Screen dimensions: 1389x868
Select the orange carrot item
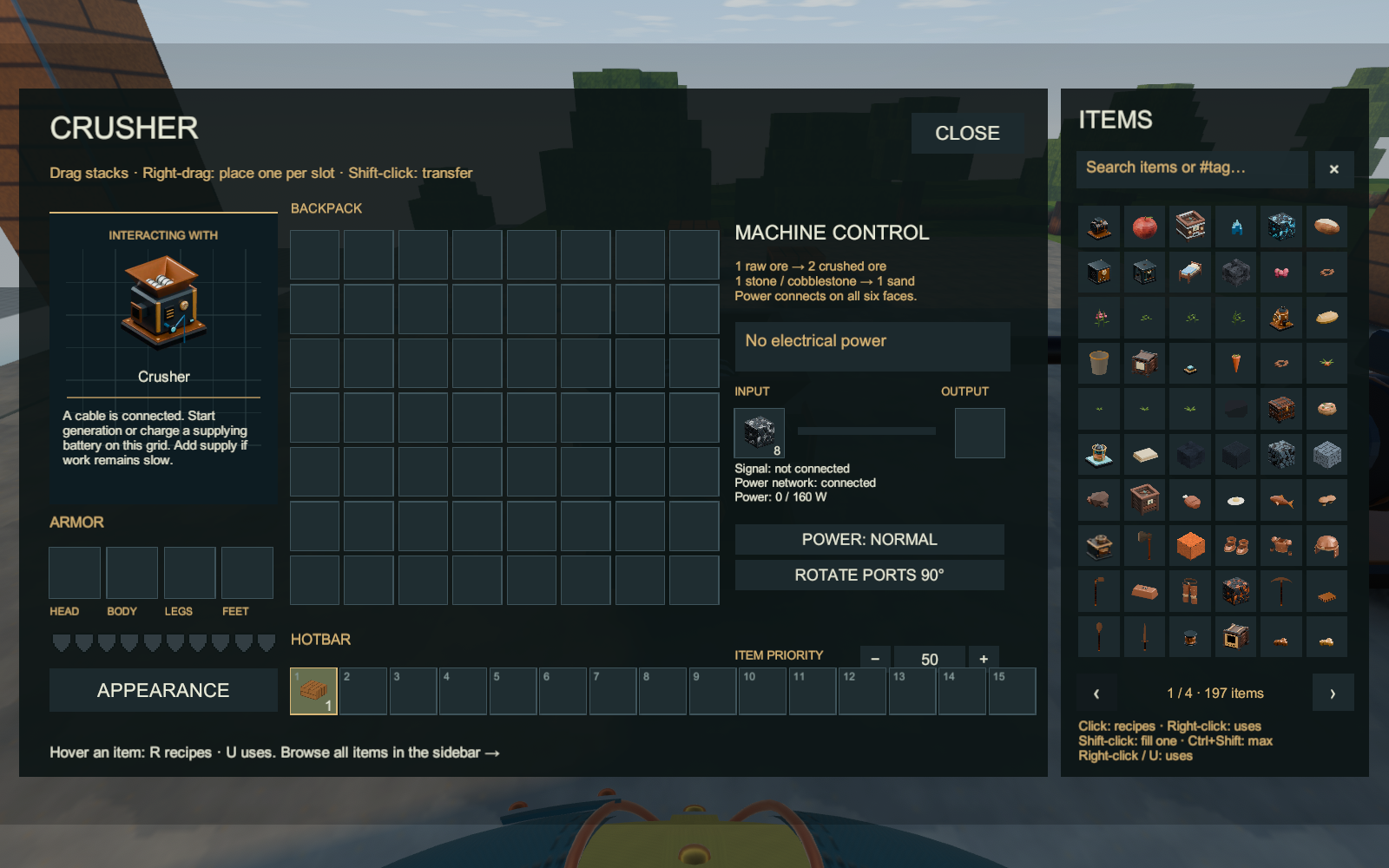(1236, 363)
